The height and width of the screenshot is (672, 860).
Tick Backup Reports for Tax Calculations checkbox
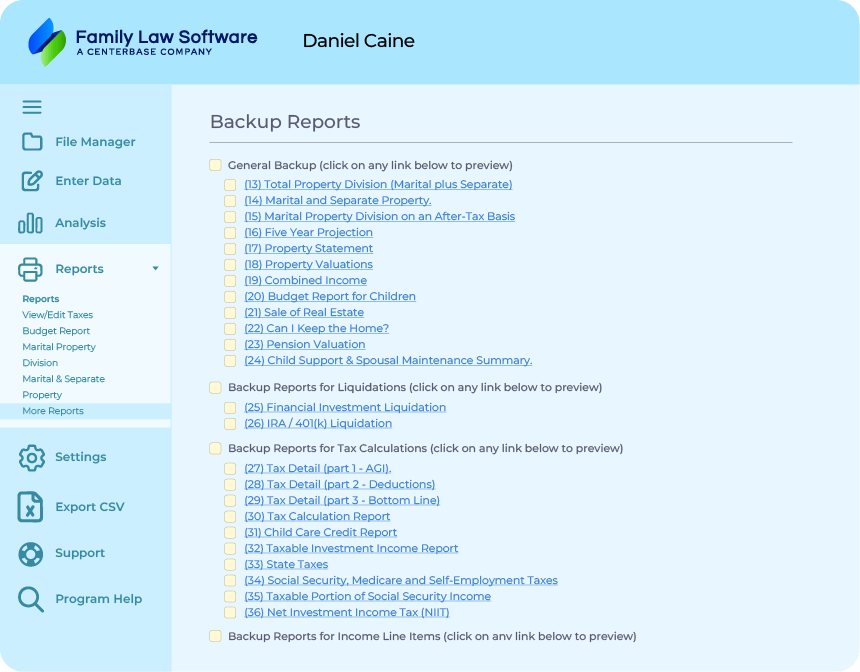click(x=215, y=449)
